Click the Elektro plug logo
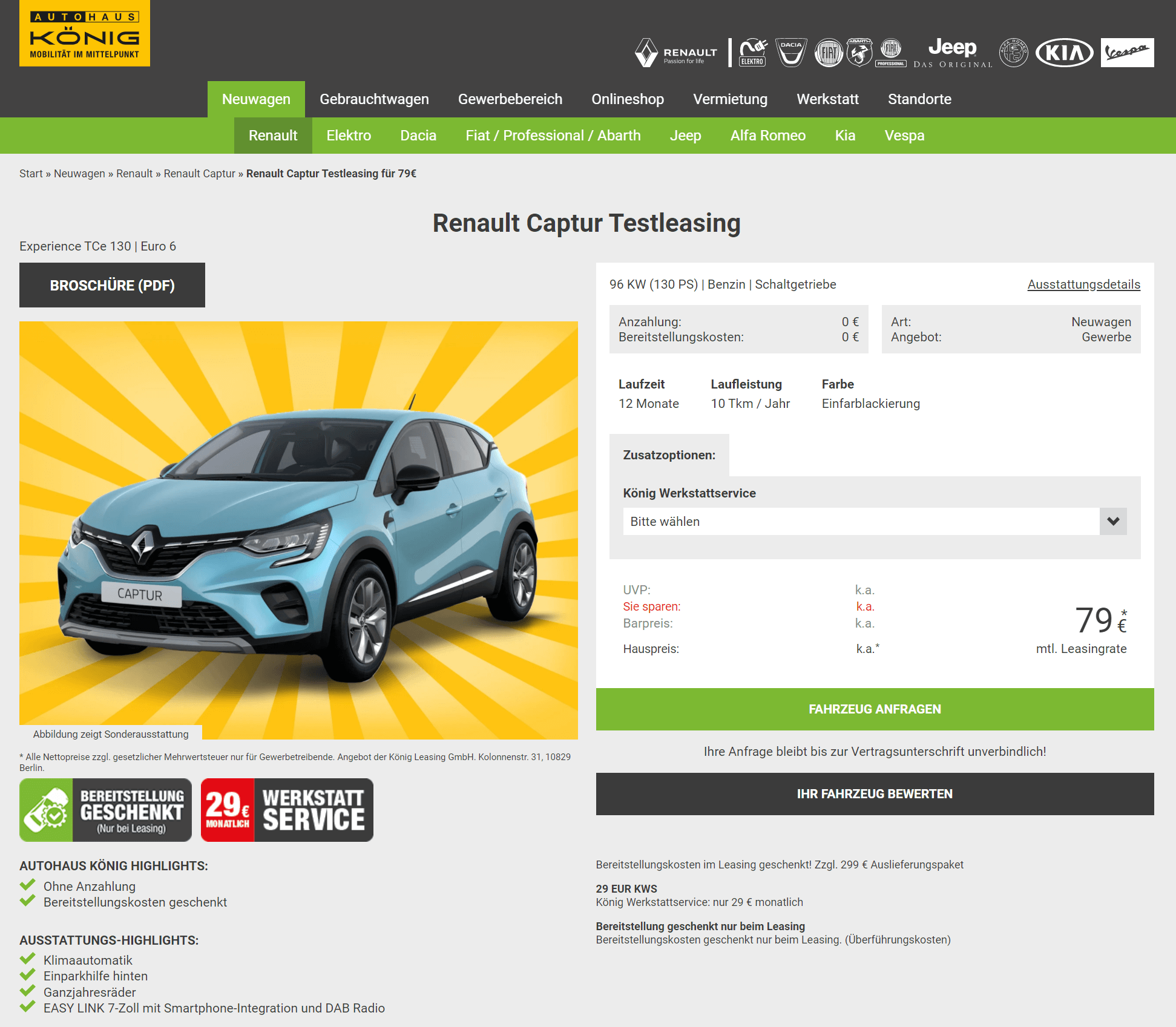 [753, 53]
